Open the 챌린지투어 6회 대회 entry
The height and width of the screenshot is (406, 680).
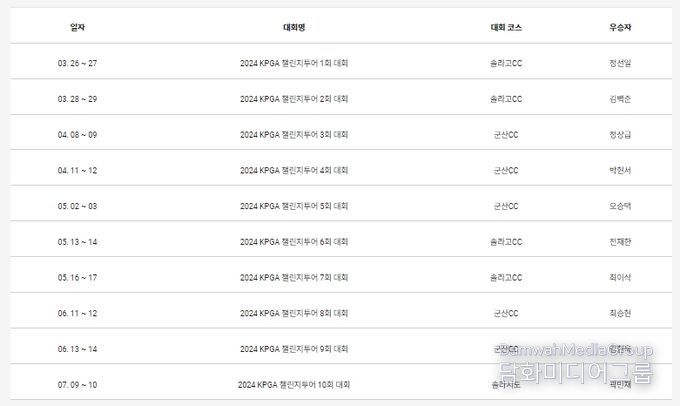294,242
